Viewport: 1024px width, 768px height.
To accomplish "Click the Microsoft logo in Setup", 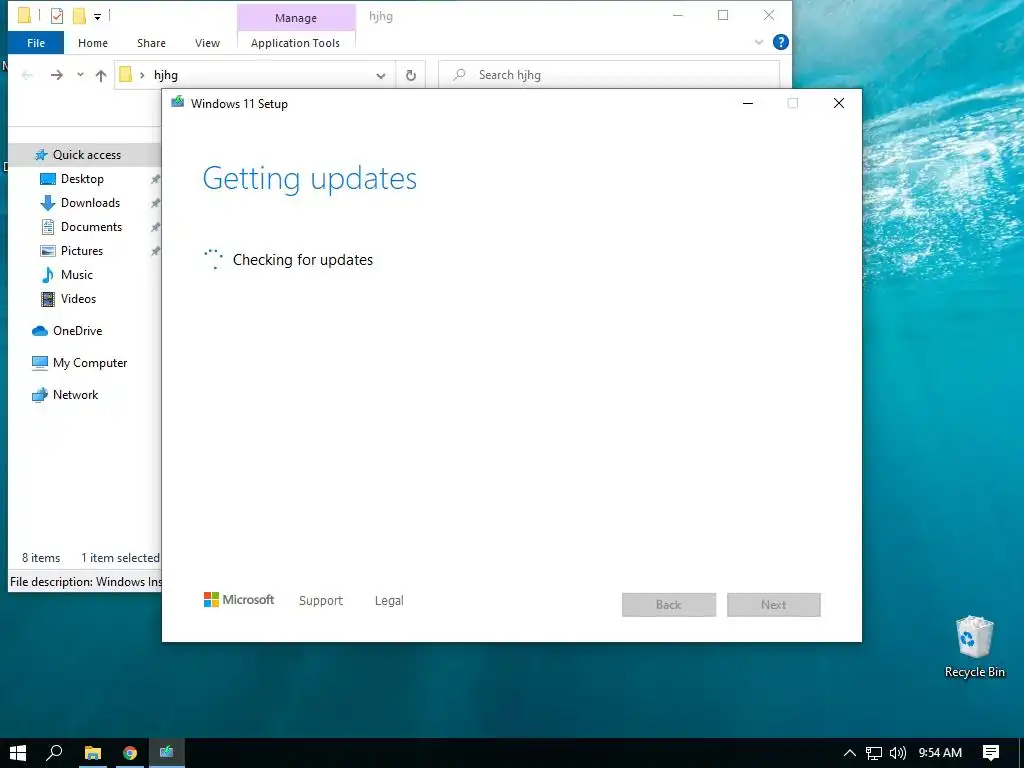I will pos(239,600).
